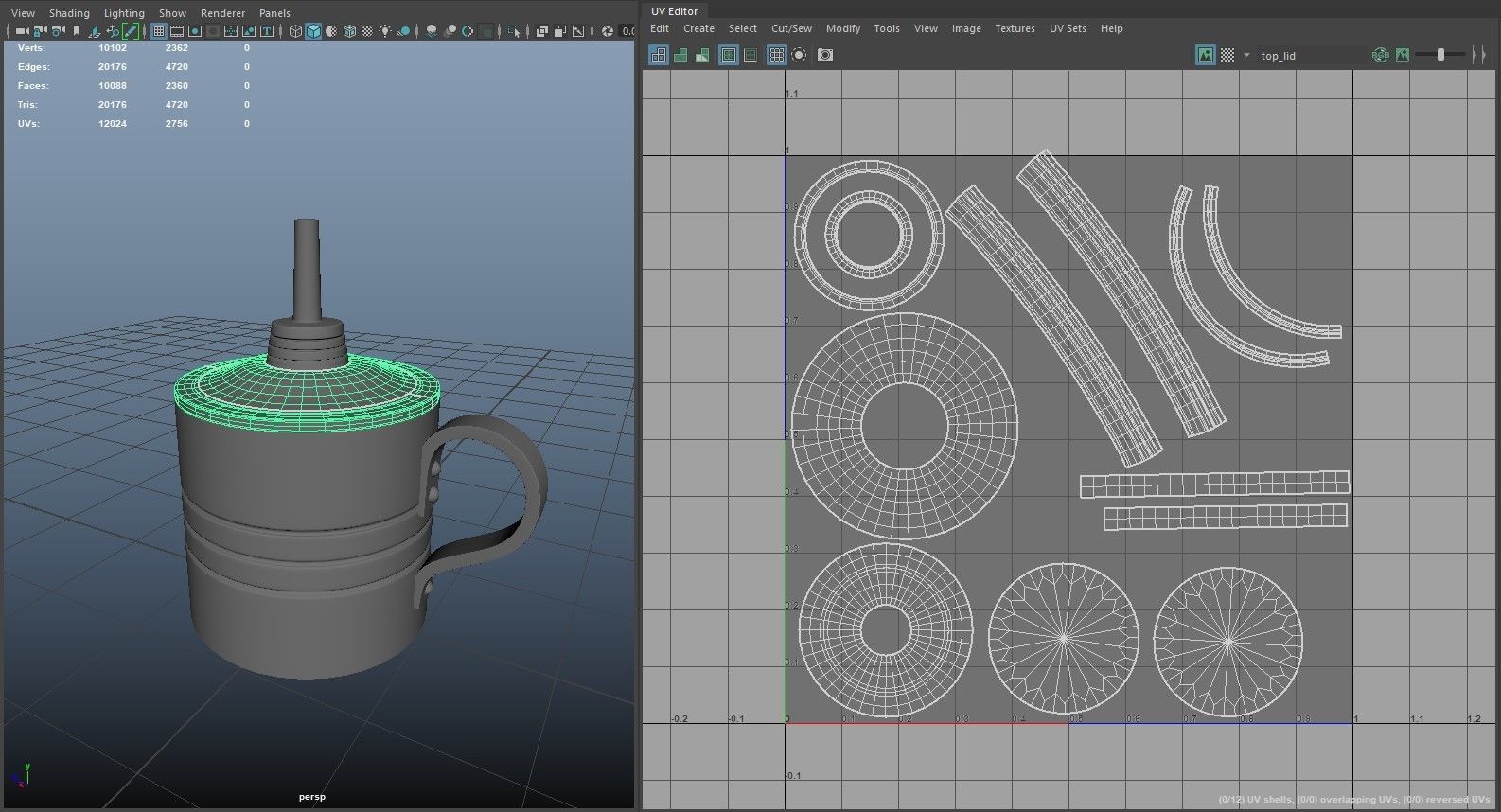Click the Lock Camera icon
The height and width of the screenshot is (812, 1501).
point(39,31)
